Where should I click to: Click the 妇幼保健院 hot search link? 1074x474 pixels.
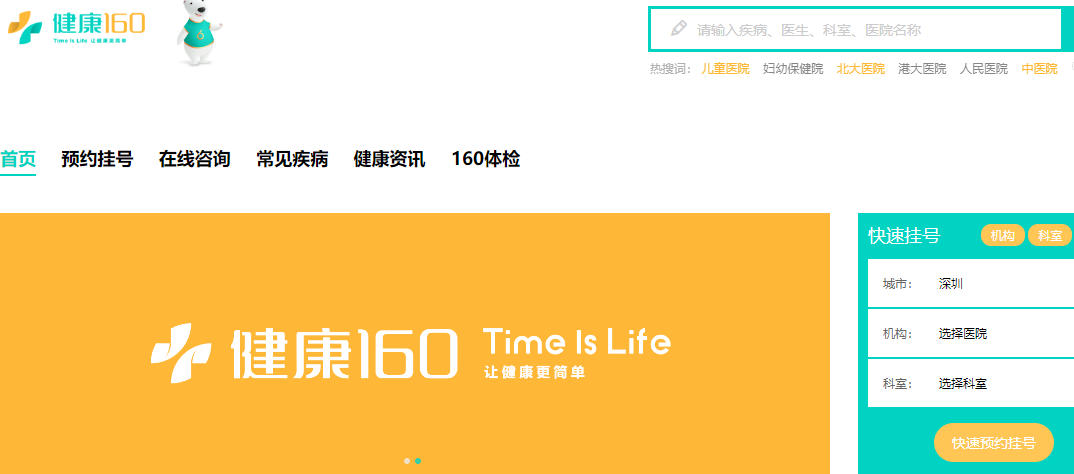[793, 69]
